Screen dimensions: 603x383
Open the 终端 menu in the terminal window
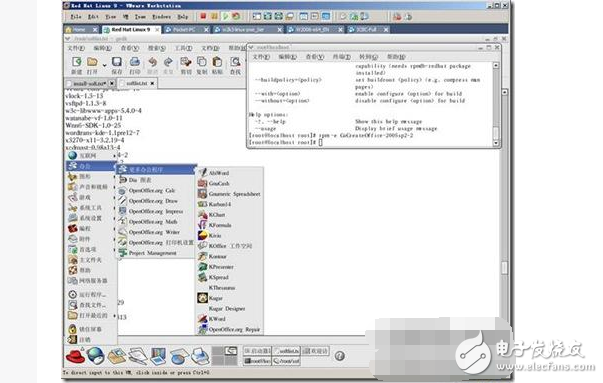pyautogui.click(x=341, y=57)
